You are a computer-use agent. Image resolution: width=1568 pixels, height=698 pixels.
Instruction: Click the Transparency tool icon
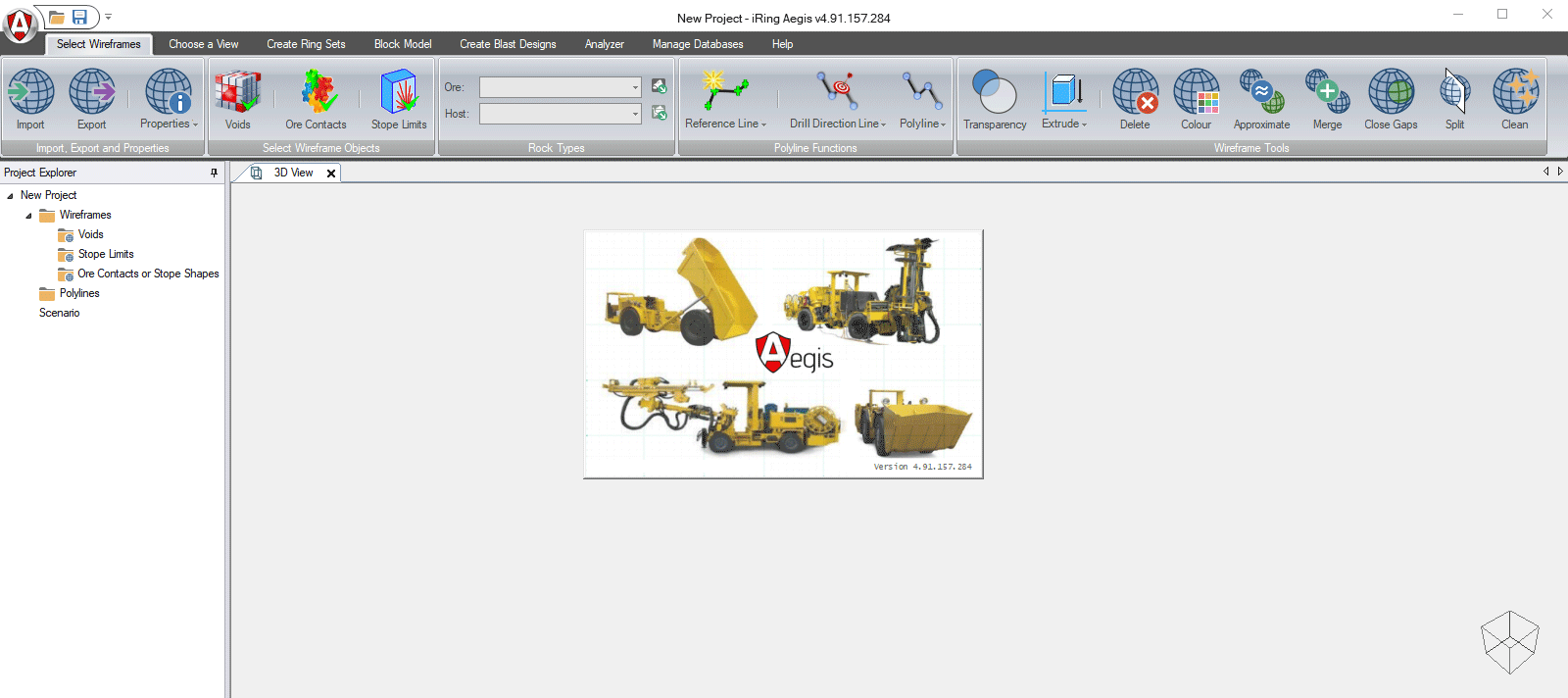coord(995,92)
